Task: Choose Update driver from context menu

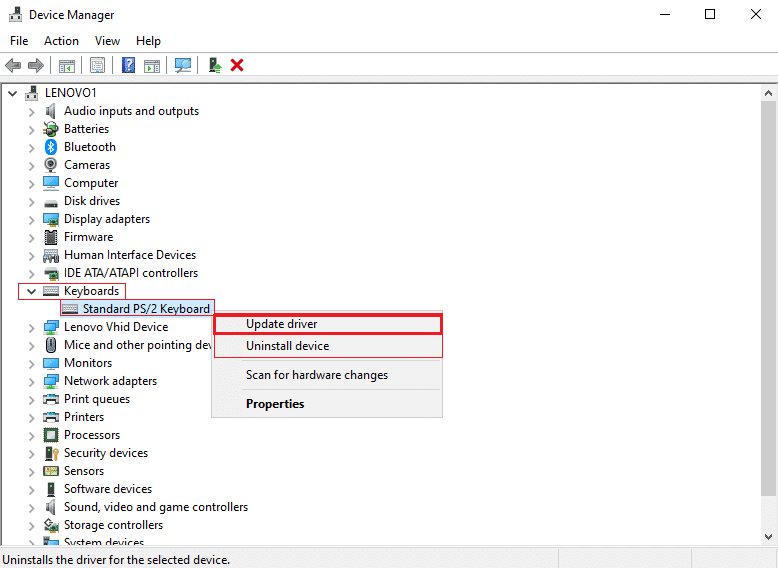Action: [x=327, y=324]
